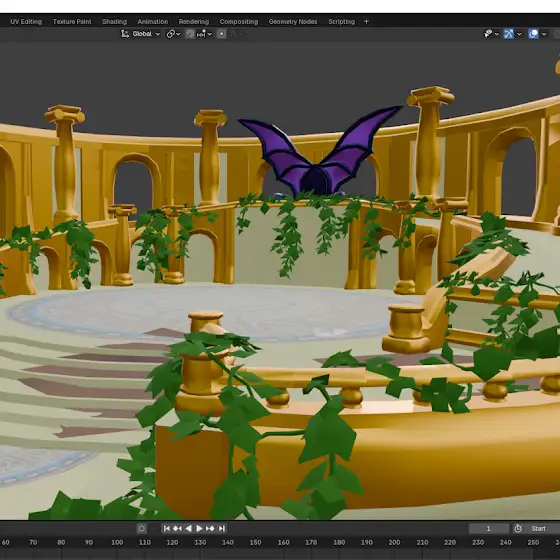This screenshot has height=560, width=560.
Task: Click the current frame number field
Action: [489, 528]
